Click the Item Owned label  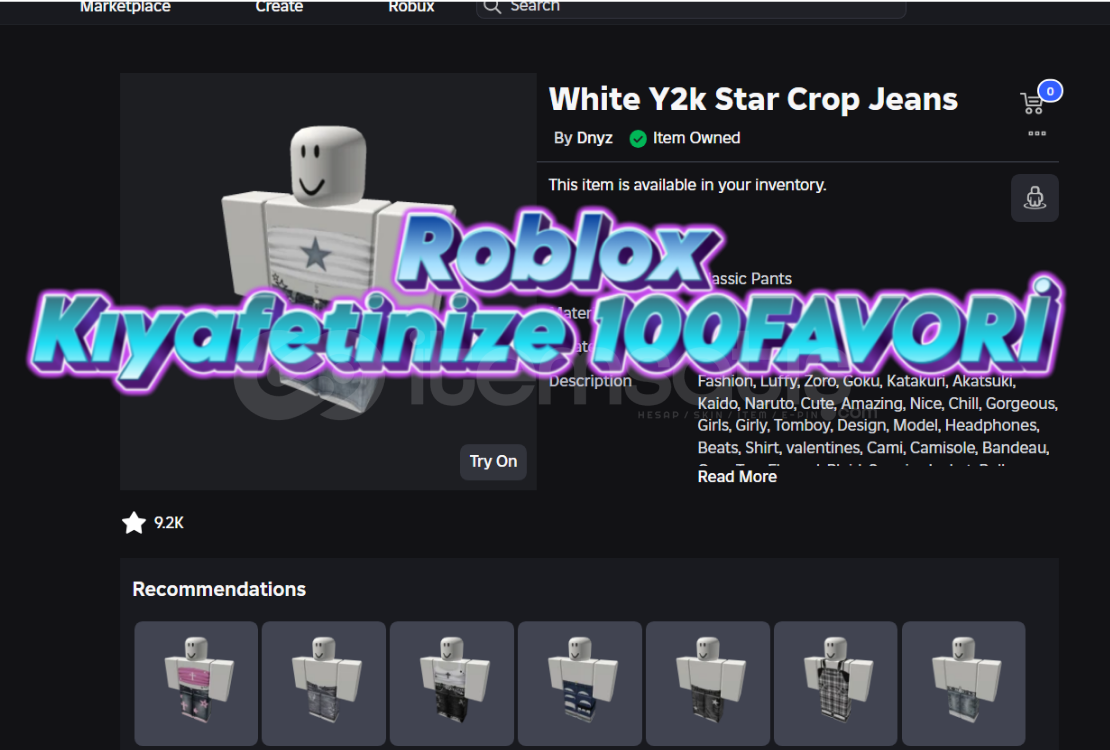pos(696,138)
